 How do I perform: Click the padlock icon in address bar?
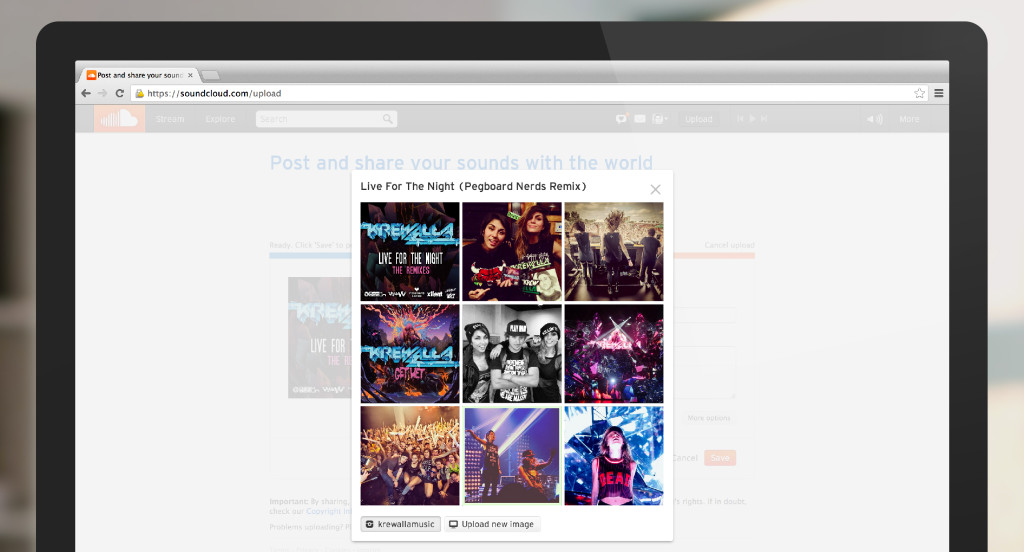click(139, 93)
